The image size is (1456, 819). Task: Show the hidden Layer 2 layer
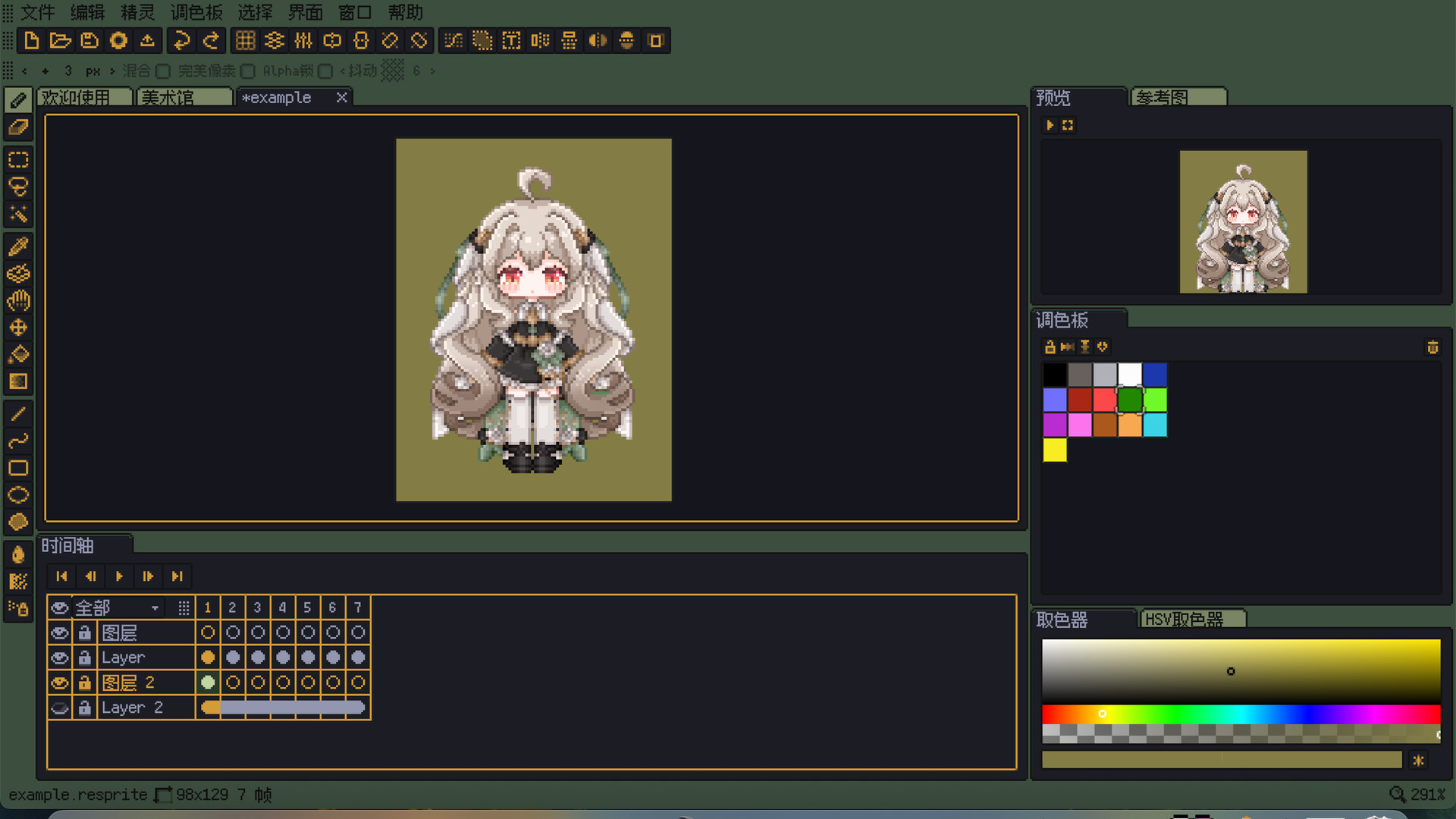click(59, 708)
